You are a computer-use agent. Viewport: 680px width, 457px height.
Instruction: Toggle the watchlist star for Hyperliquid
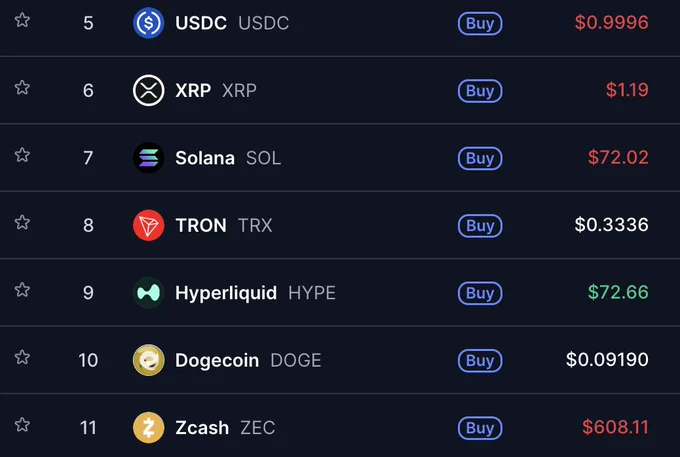tap(22, 290)
